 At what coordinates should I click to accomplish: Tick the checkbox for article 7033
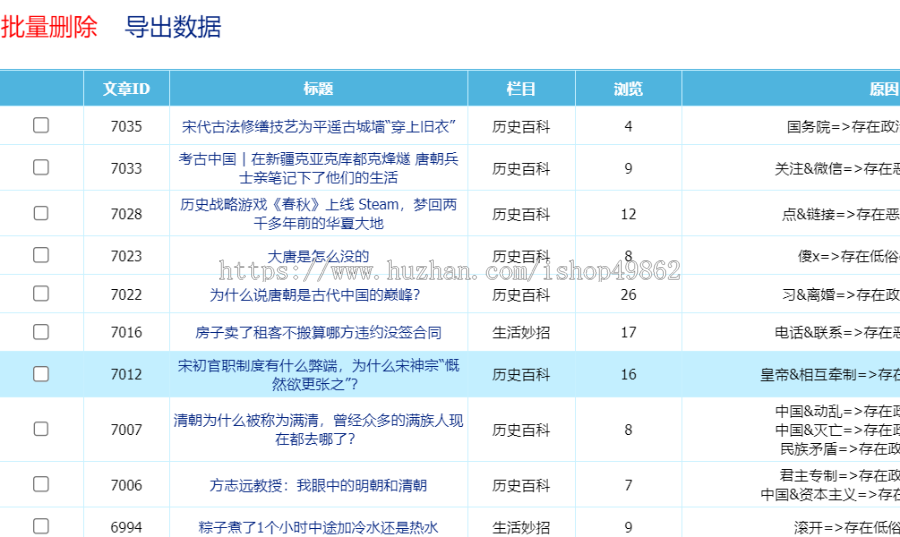(41, 167)
